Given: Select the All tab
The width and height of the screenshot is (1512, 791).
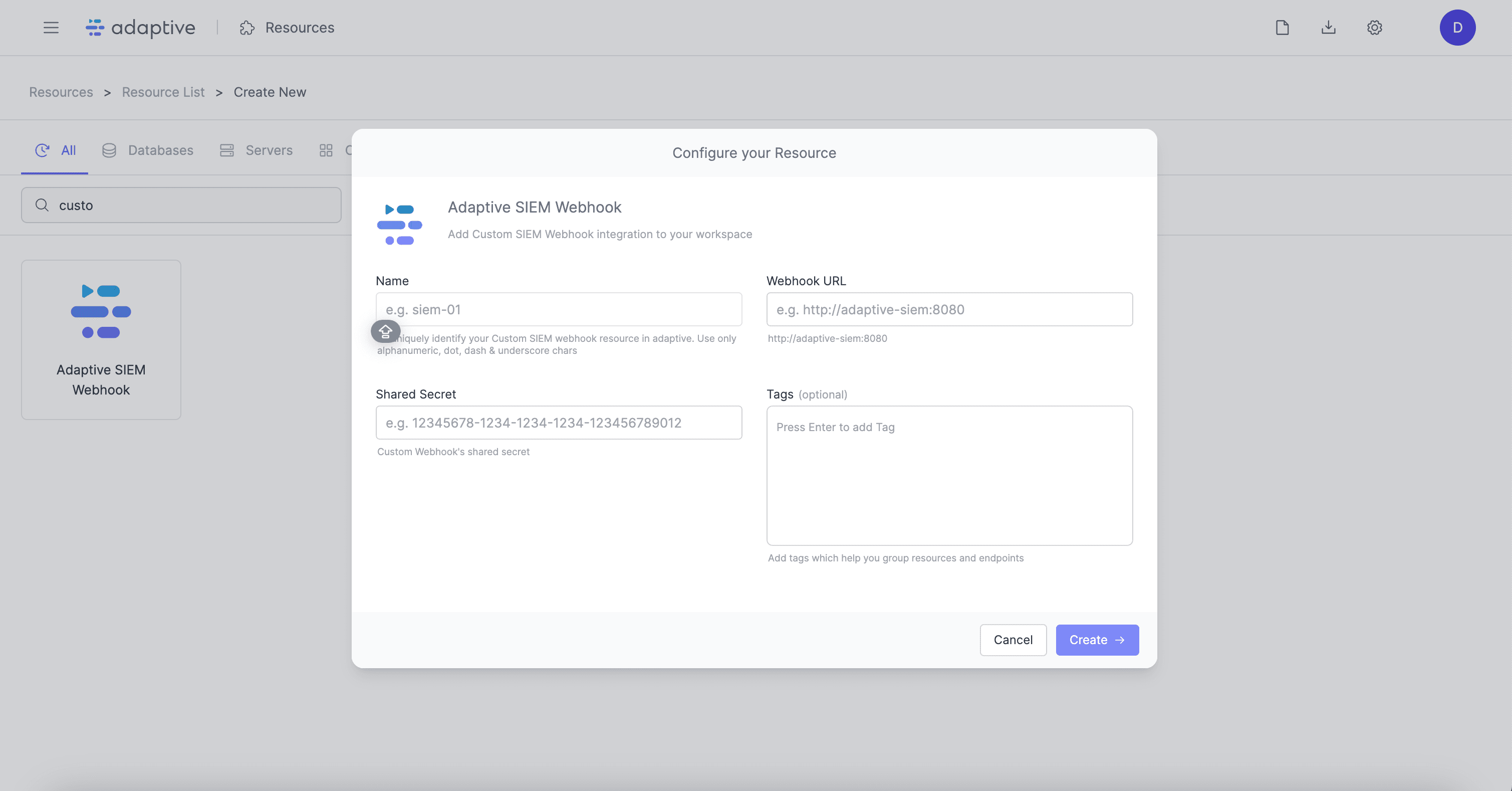Looking at the screenshot, I should click(55, 150).
